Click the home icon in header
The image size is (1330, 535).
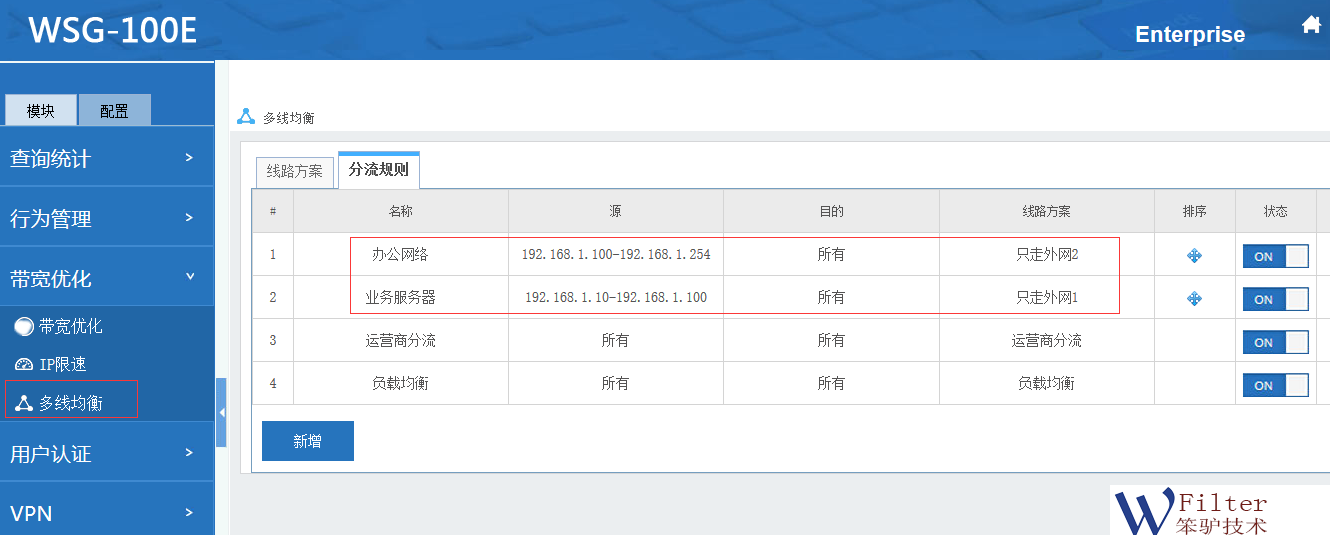1311,26
